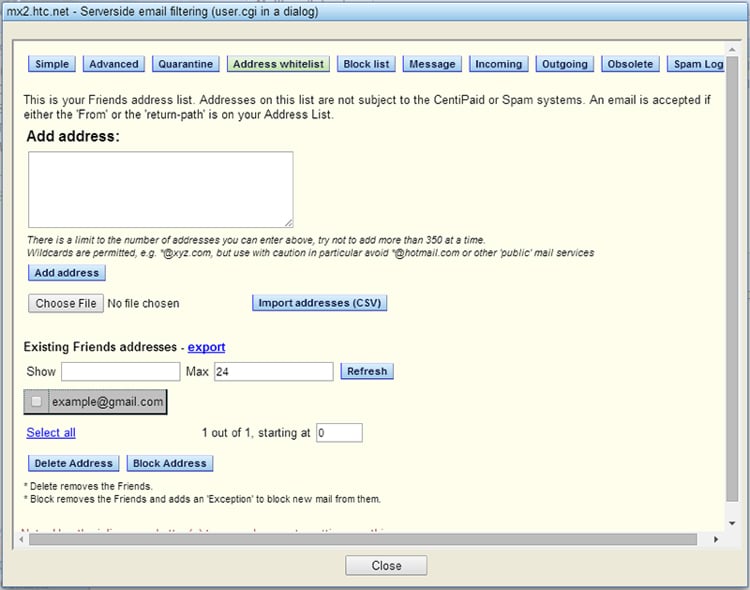
Task: Click the horizontal scrollbar thumb
Action: pos(363,539)
